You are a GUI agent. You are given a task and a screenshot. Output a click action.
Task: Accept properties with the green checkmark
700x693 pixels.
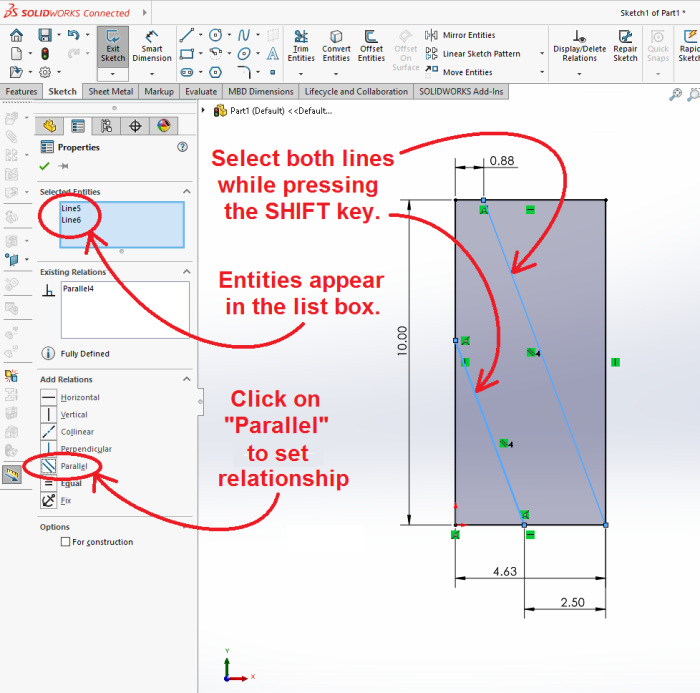(x=44, y=166)
